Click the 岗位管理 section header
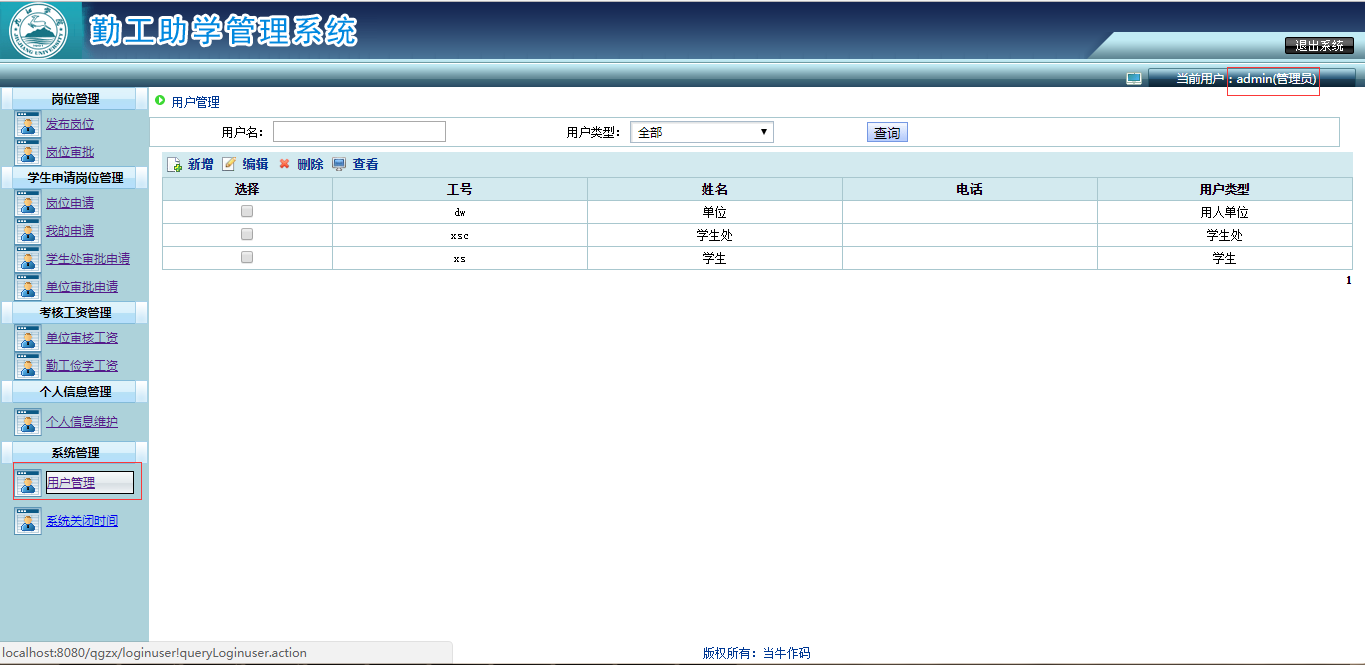The width and height of the screenshot is (1365, 665). click(75, 98)
